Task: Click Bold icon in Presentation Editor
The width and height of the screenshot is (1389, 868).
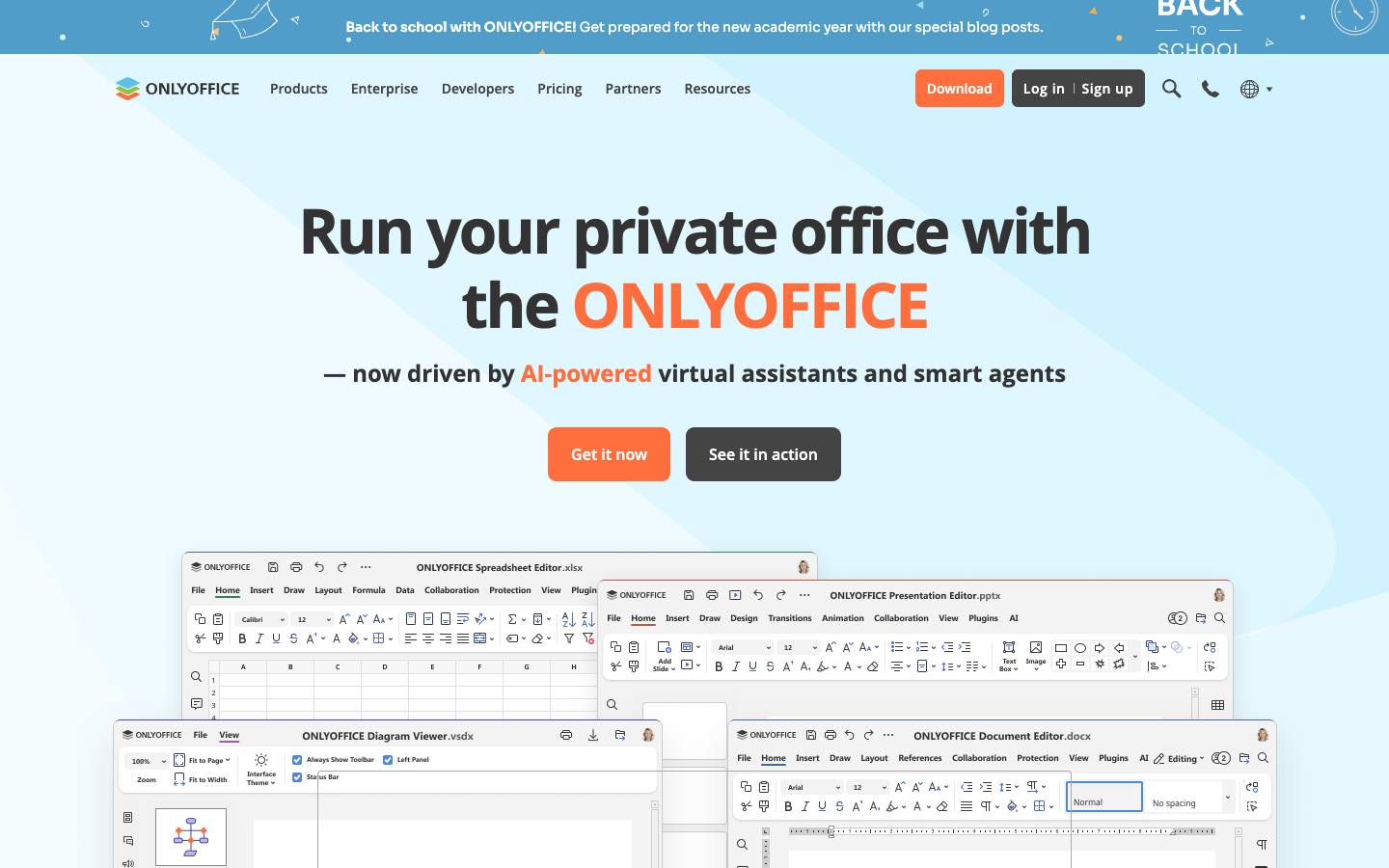Action: pyautogui.click(x=719, y=666)
